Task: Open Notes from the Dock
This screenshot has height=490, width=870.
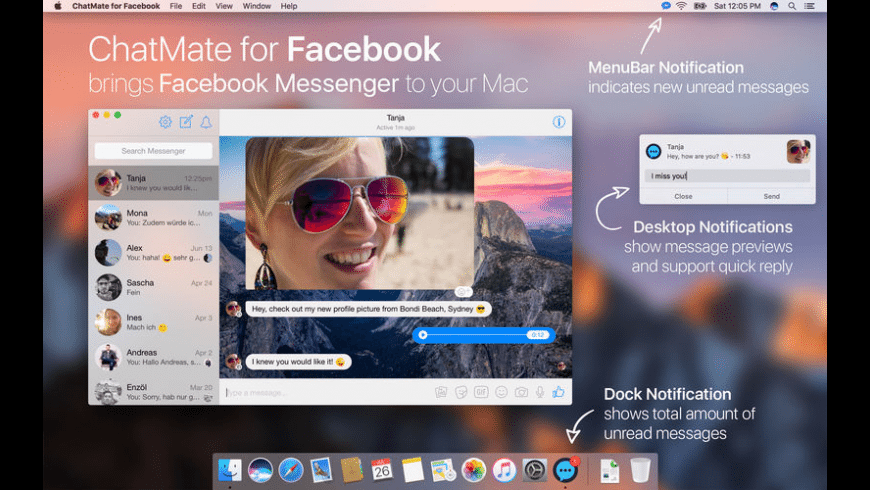Action: point(412,471)
